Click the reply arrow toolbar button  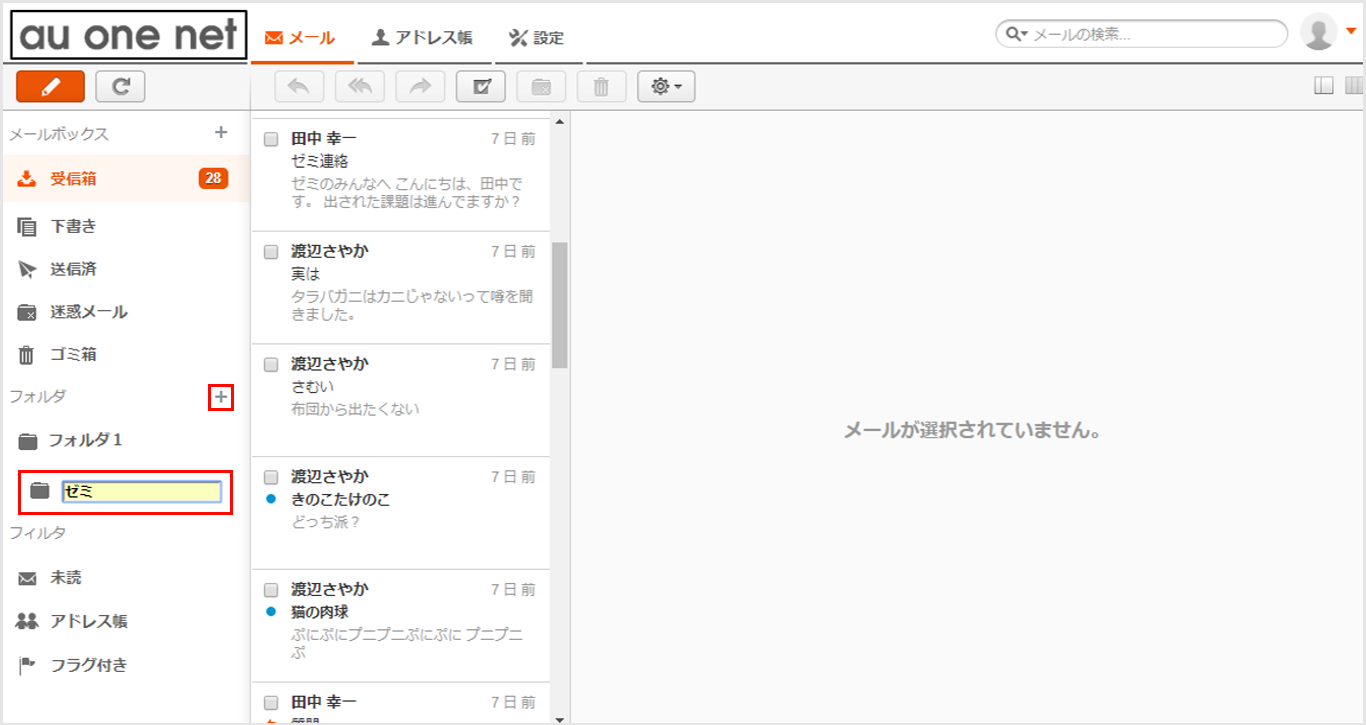(299, 87)
